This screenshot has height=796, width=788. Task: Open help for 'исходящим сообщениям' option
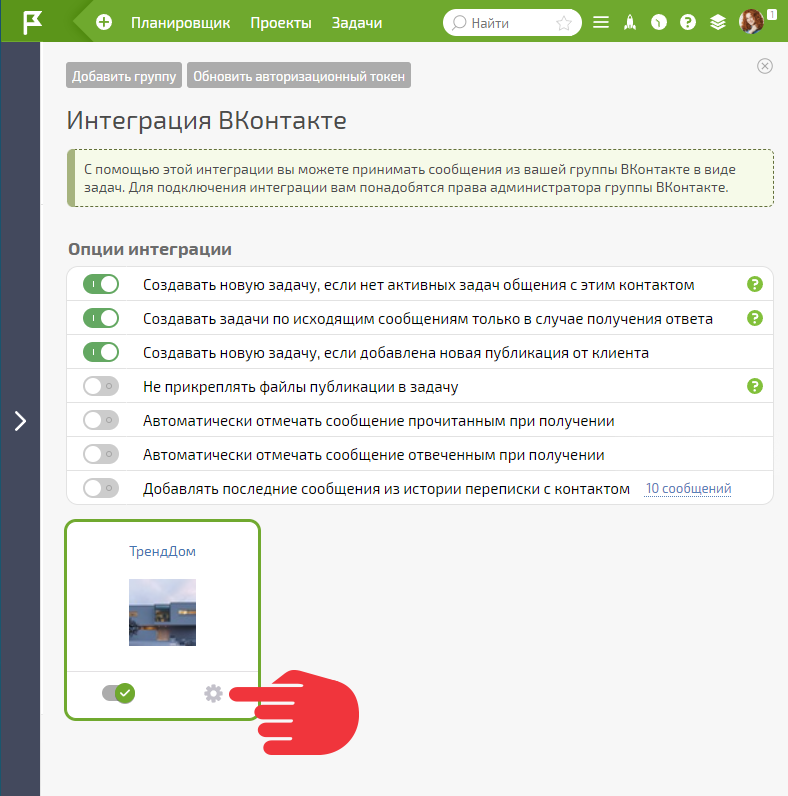click(x=755, y=318)
